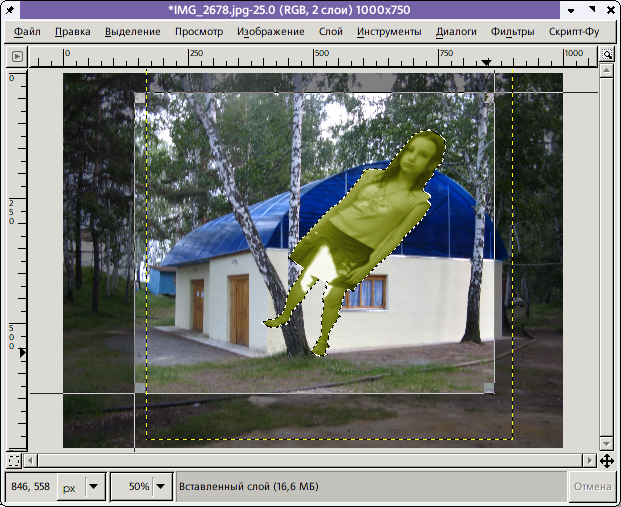Click the zoom-on-resize magnifier icon

pos(607,55)
